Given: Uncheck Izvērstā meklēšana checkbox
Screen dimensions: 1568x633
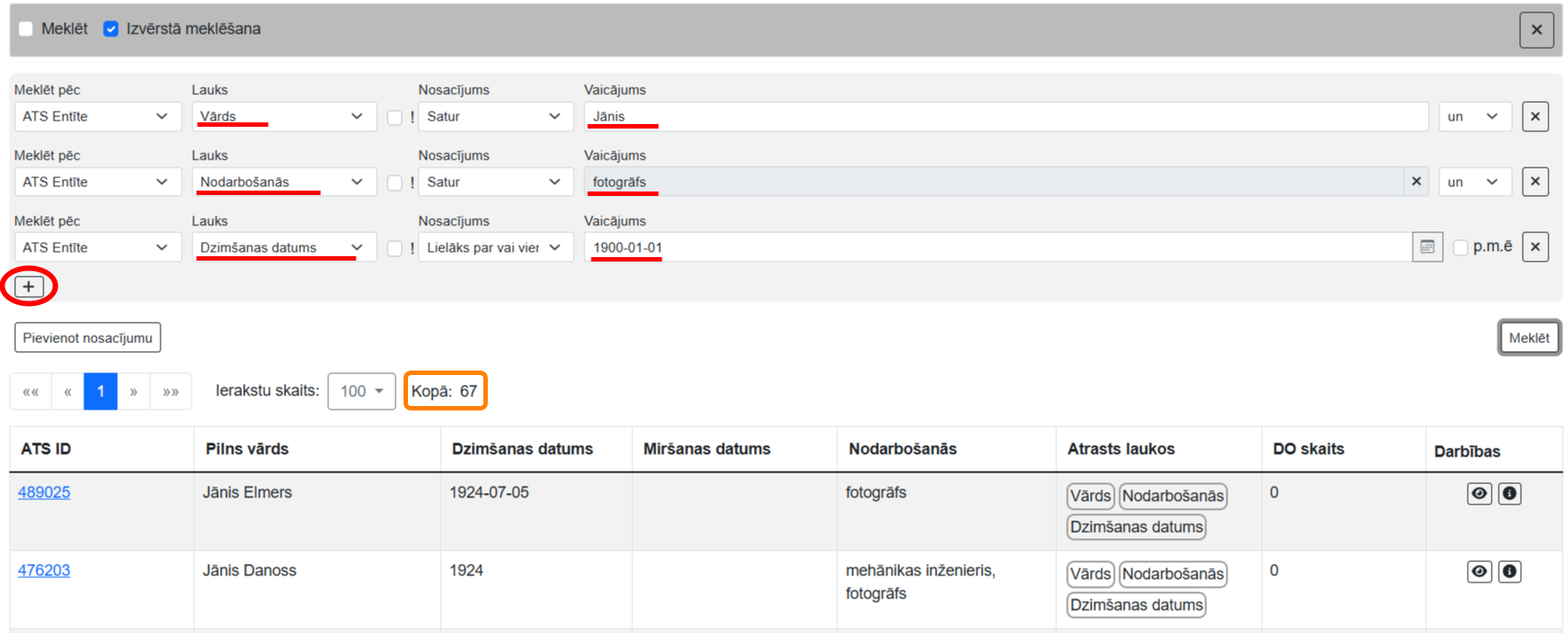Looking at the screenshot, I should [111, 29].
